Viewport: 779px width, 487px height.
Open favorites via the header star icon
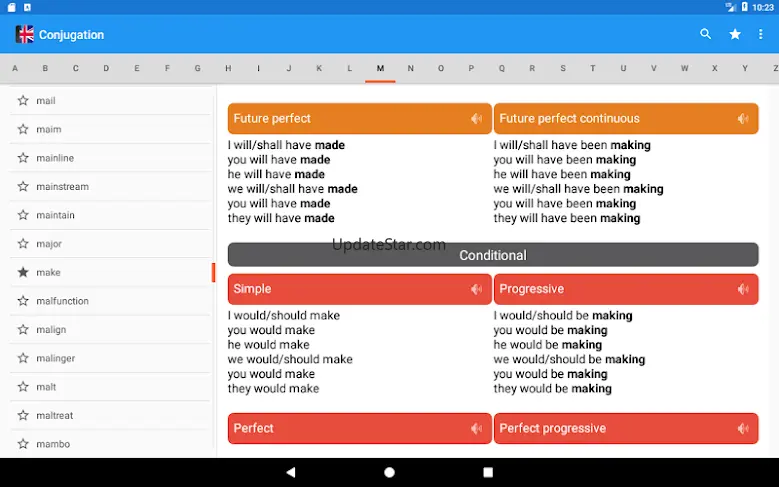click(x=735, y=34)
